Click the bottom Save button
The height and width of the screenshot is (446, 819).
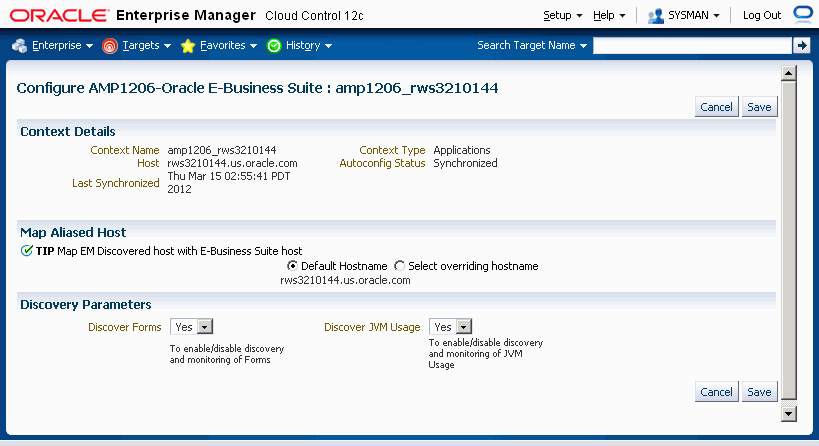(x=759, y=392)
